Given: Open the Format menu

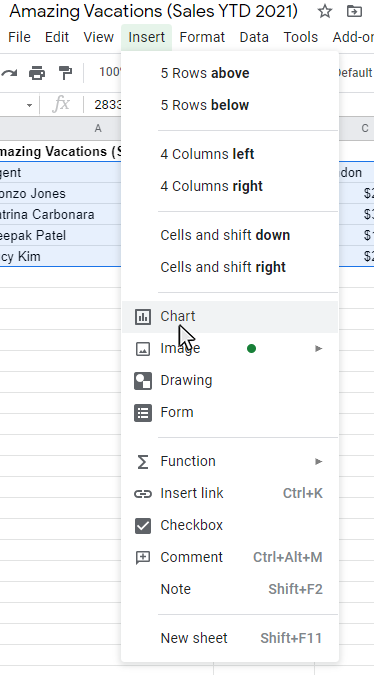Looking at the screenshot, I should [202, 37].
